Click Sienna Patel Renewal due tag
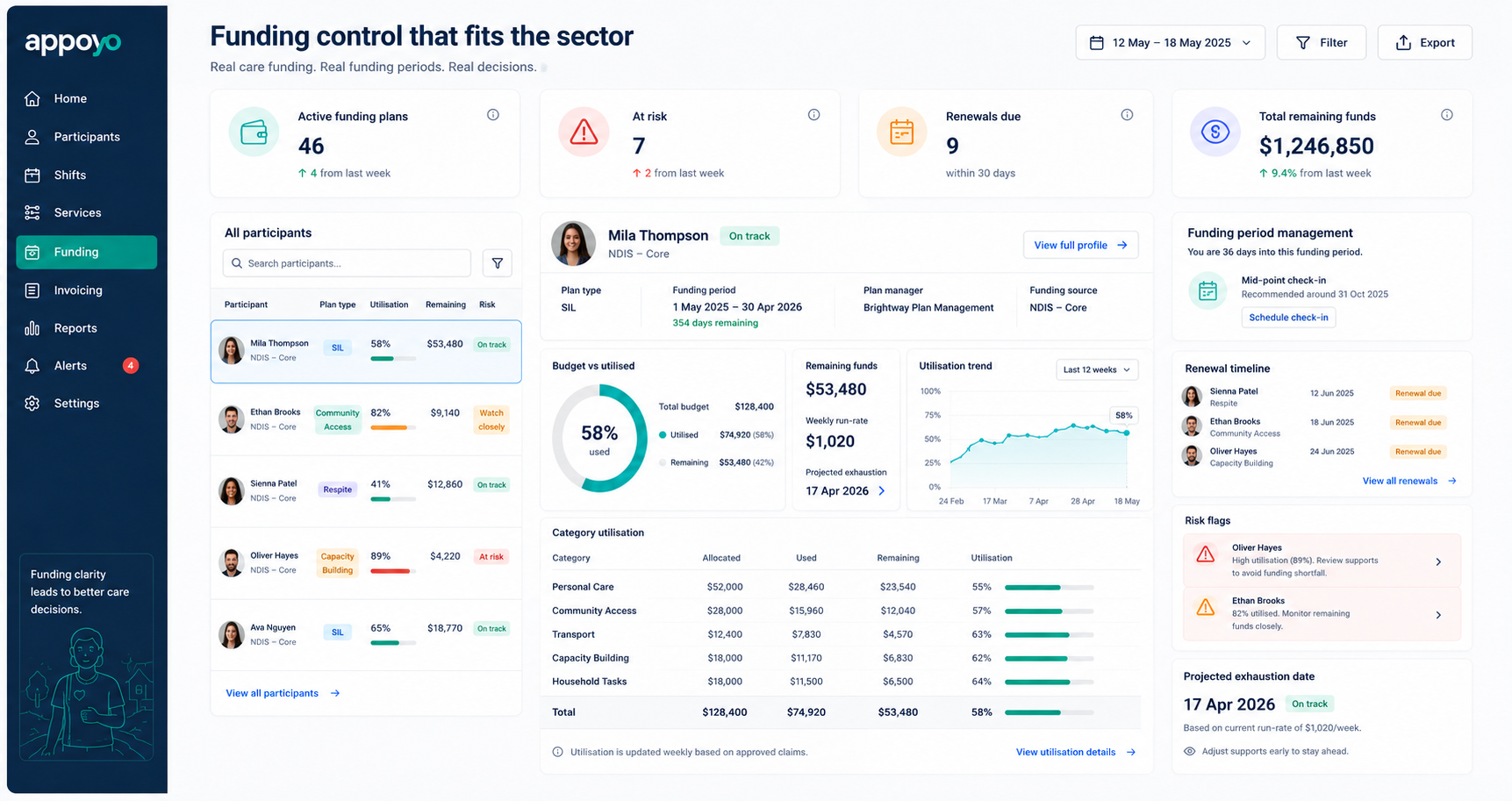This screenshot has height=801, width=1512. (x=1417, y=393)
